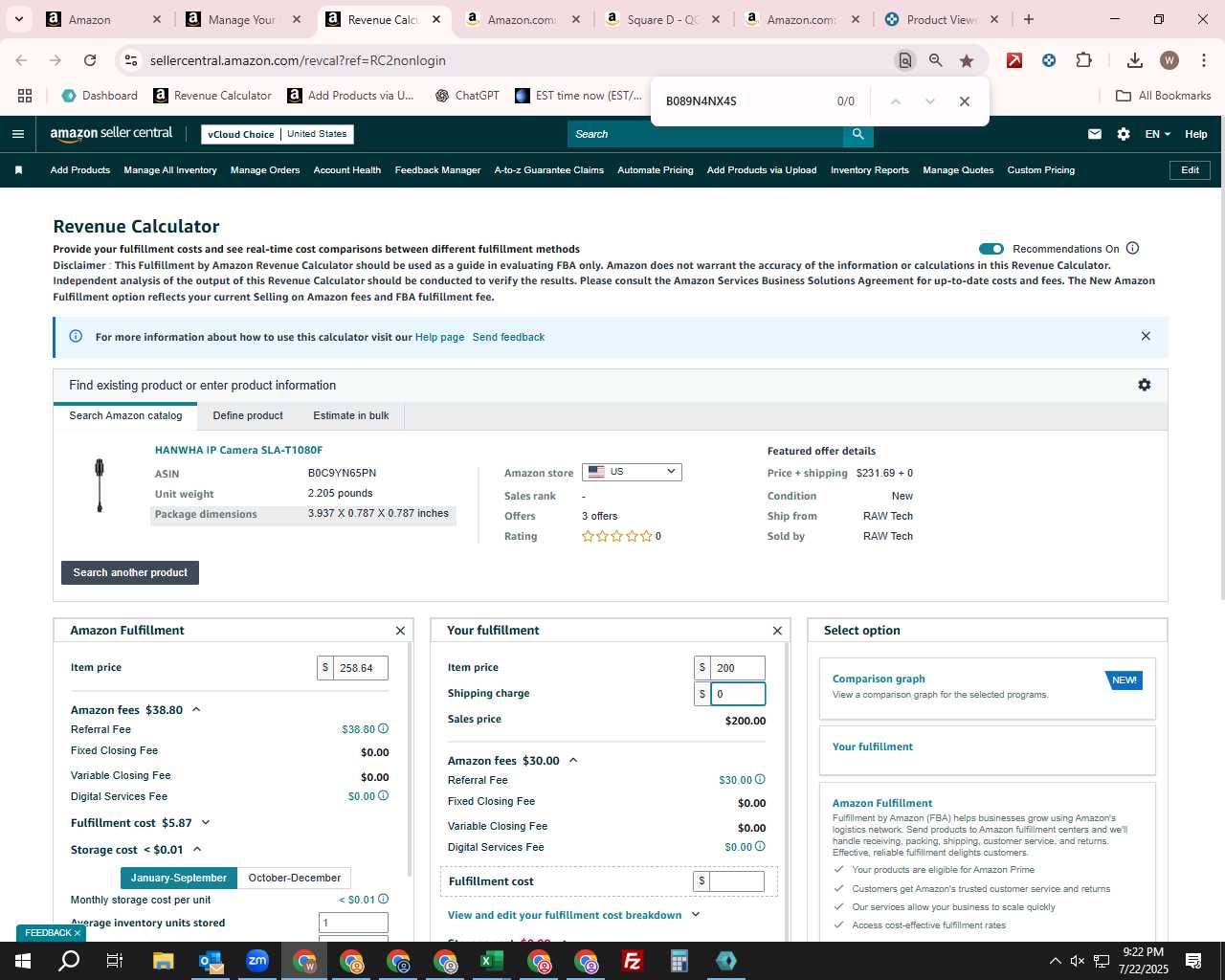Click Edit button in nav bar
This screenshot has width=1225, height=980.
[x=1190, y=170]
